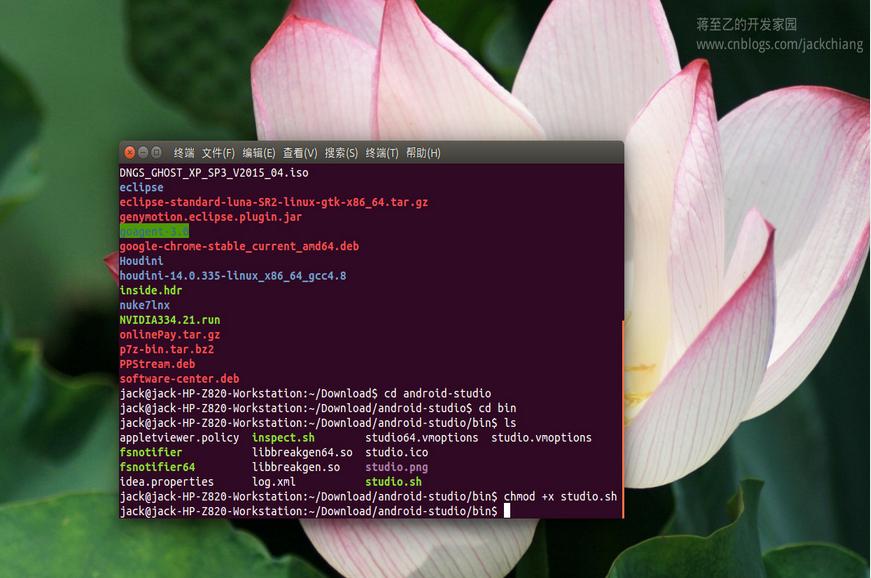Screen dimensions: 871x578
Task: Click log.xml in the listing
Action: pos(274,482)
